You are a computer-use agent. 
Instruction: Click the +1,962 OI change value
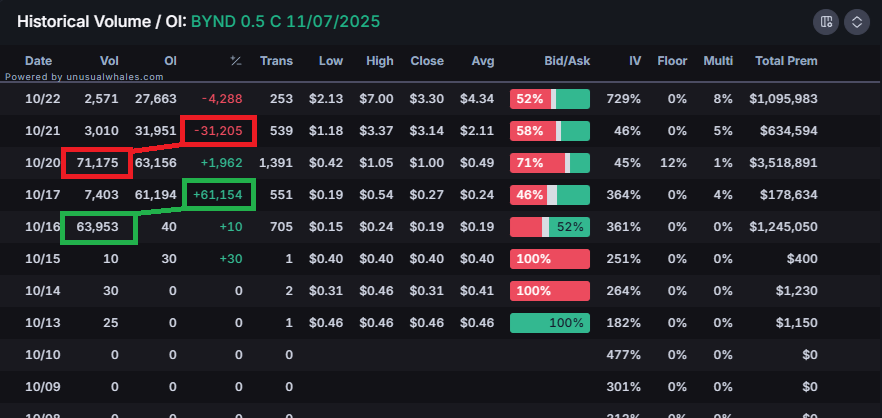(221, 163)
